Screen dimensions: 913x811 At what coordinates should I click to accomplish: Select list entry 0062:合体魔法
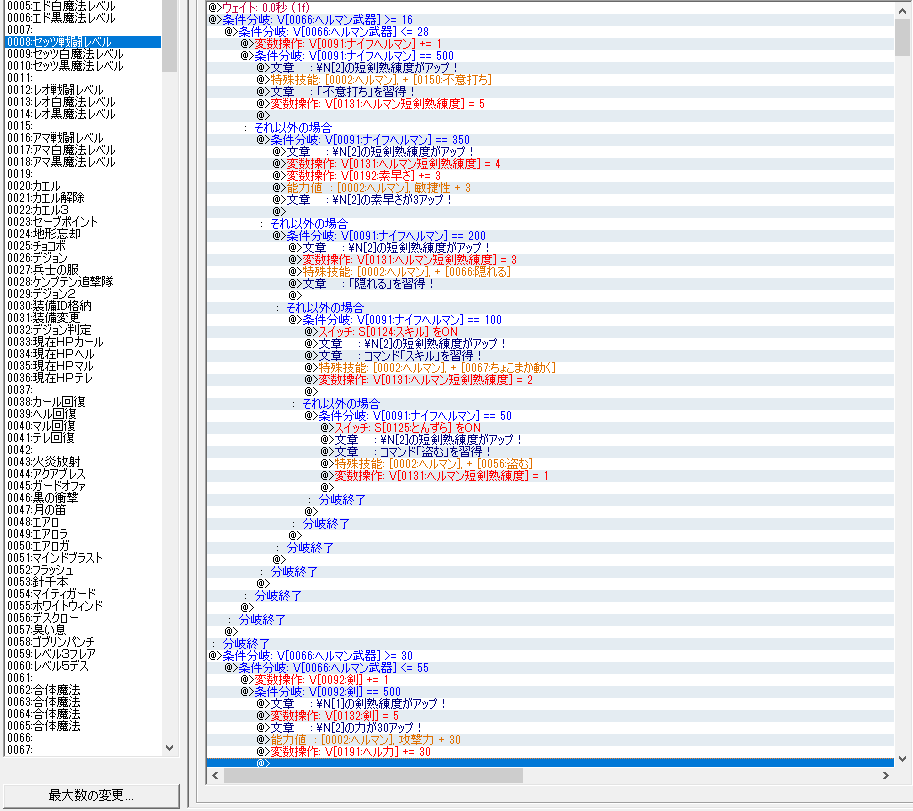tap(44, 690)
